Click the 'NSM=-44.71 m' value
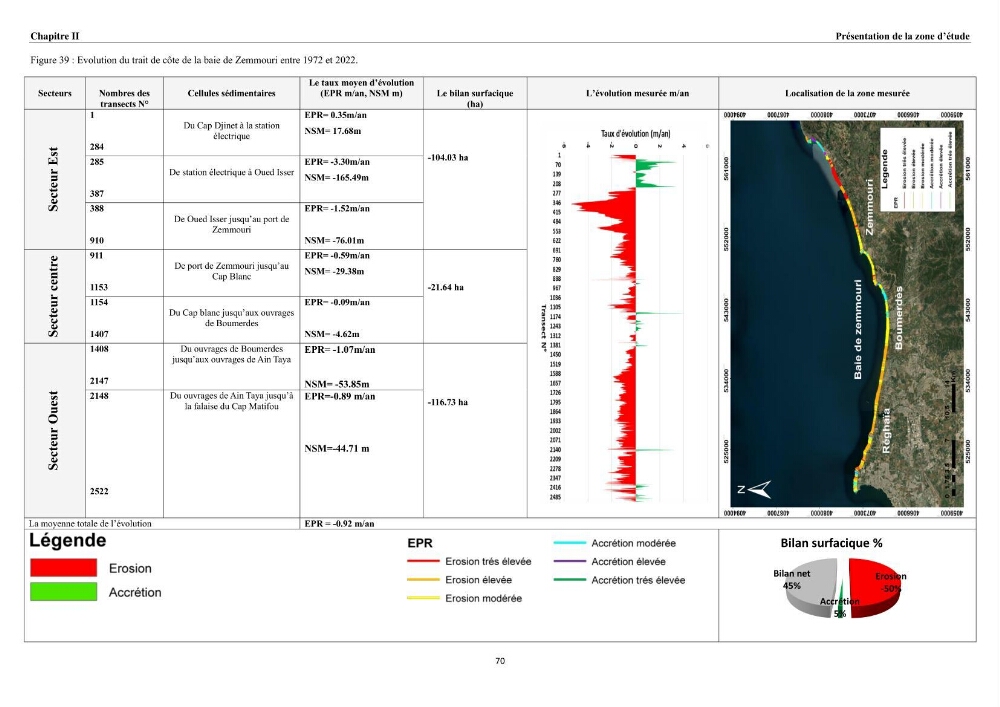Viewport: 1000px width, 707px height. pyautogui.click(x=337, y=448)
